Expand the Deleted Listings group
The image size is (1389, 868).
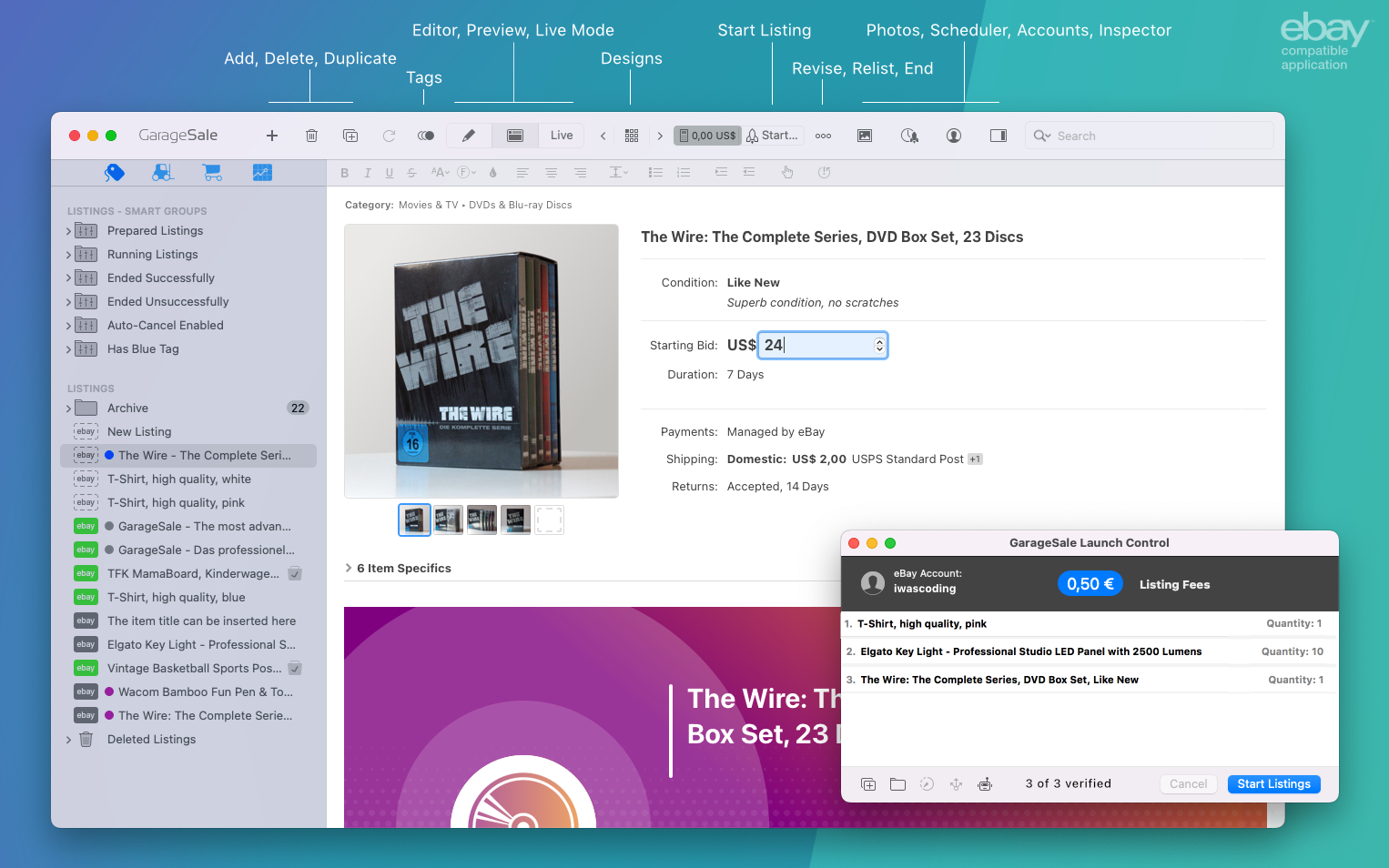(x=69, y=739)
